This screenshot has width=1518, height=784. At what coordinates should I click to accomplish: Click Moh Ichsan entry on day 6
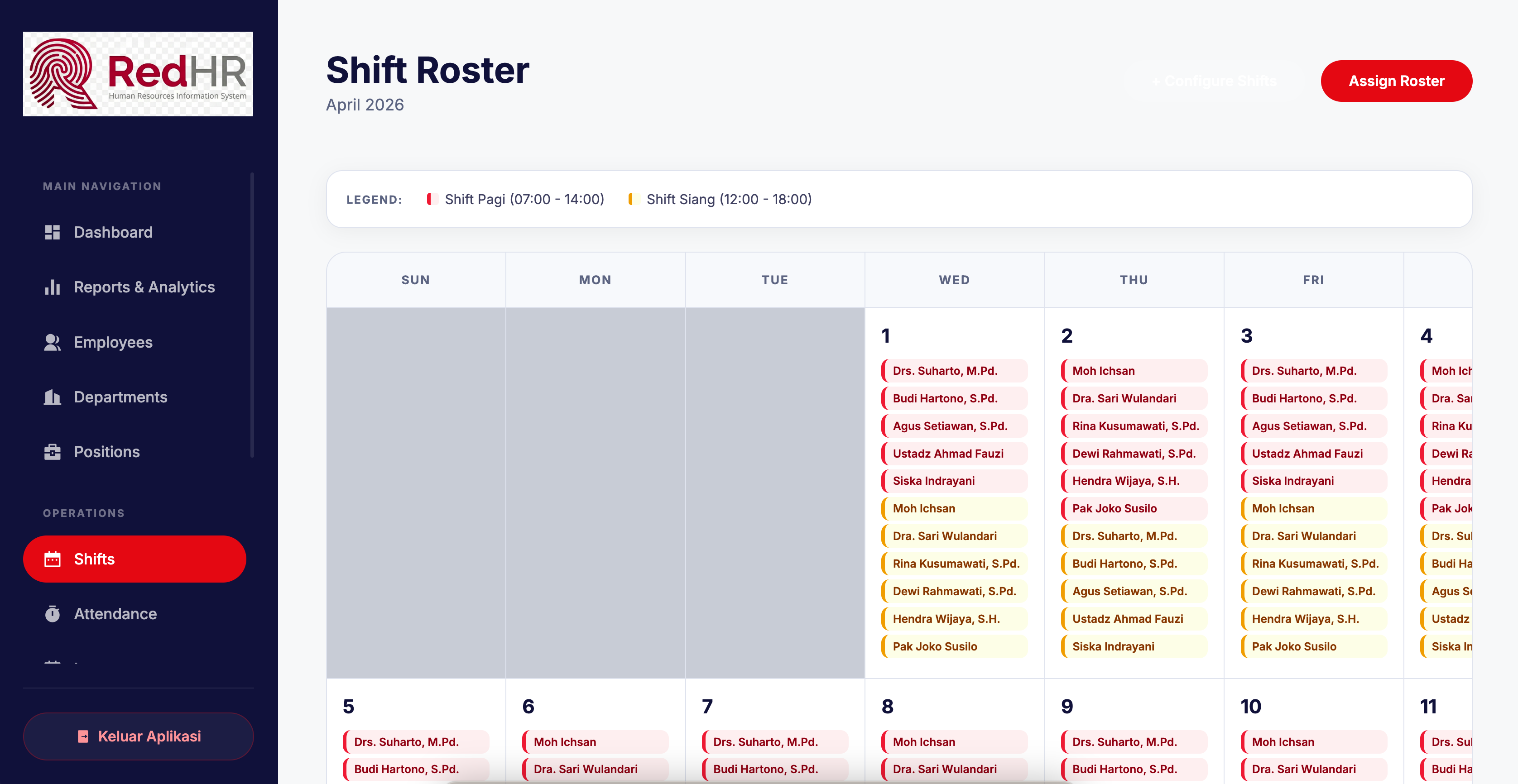[595, 741]
